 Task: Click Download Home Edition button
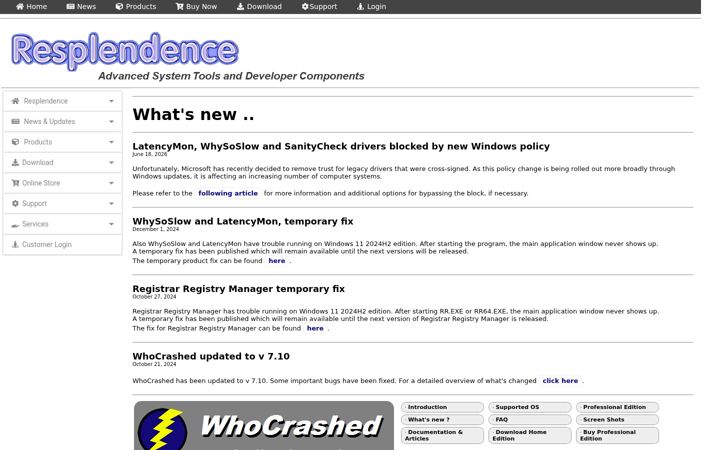coord(530,435)
